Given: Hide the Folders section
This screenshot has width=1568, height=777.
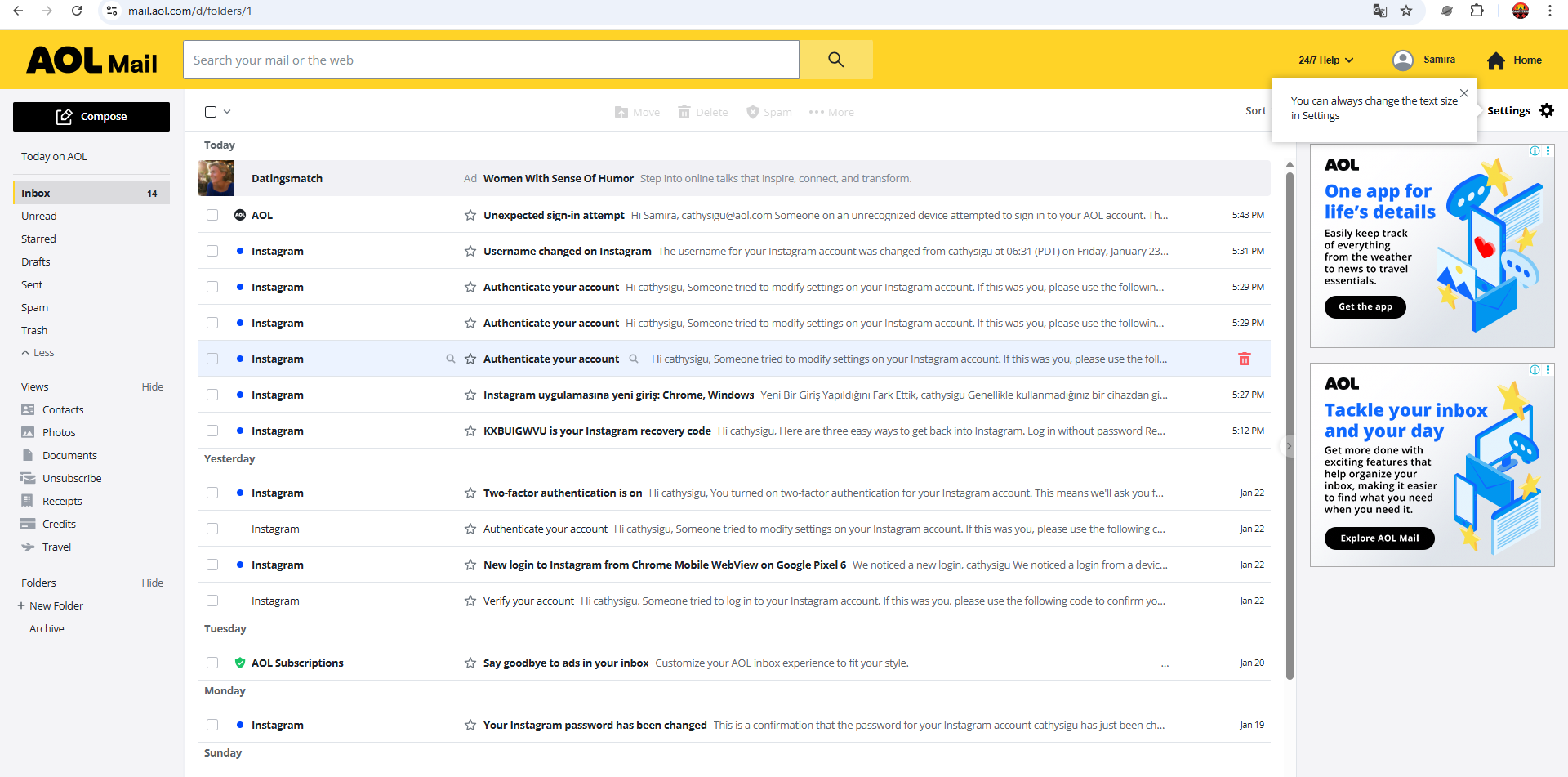Looking at the screenshot, I should (x=152, y=583).
